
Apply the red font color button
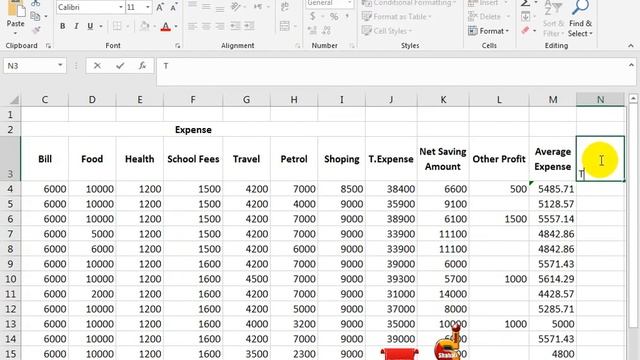tap(166, 27)
